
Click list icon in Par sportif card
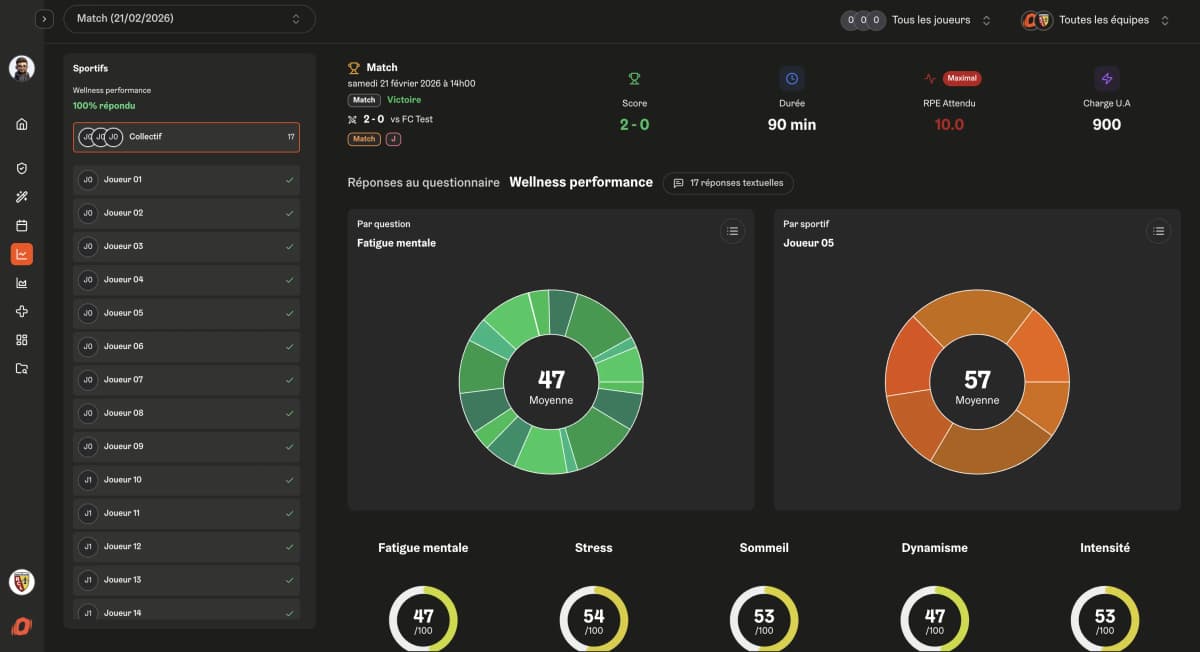point(1158,231)
